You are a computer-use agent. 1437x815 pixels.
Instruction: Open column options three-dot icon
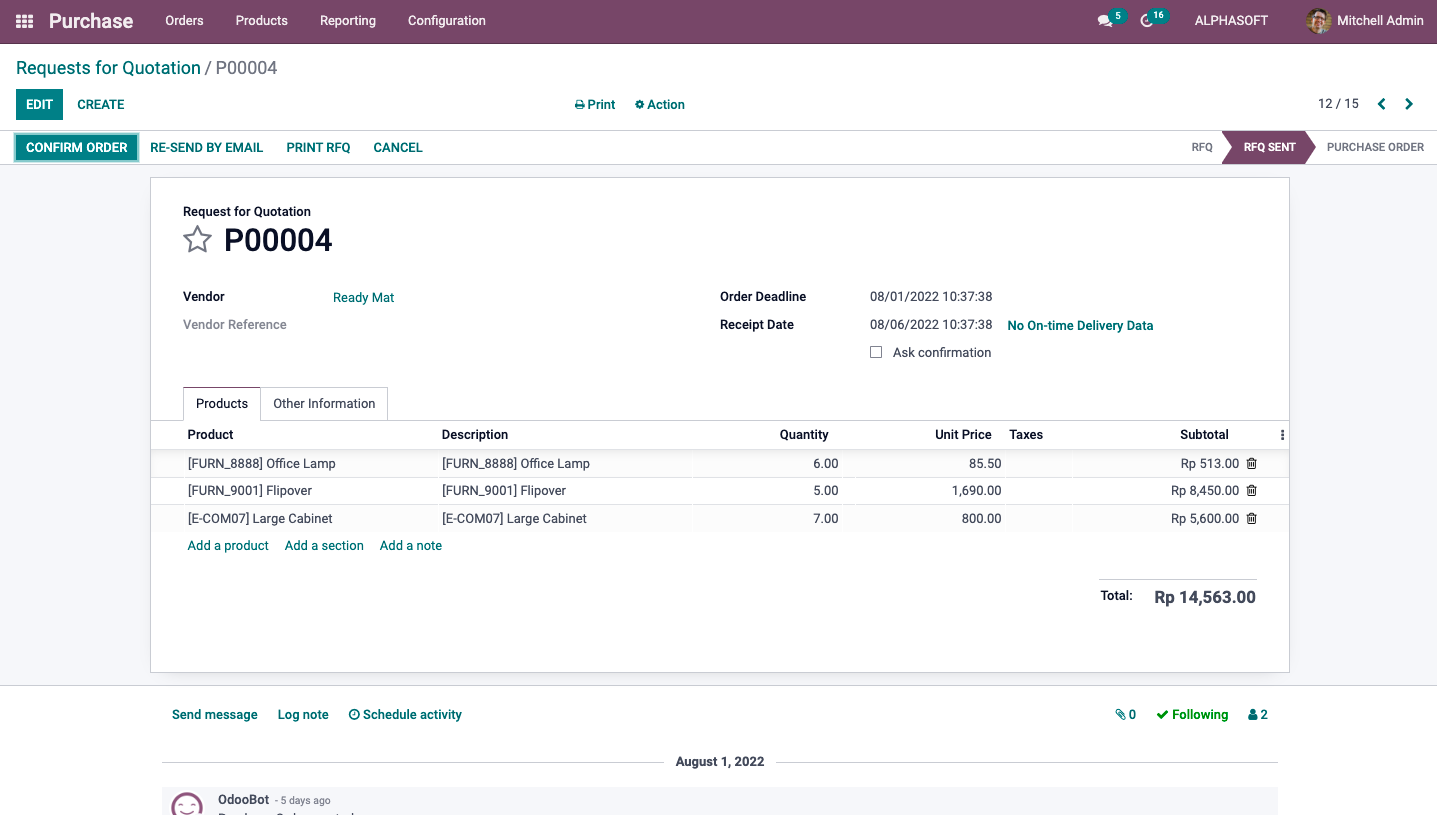[x=1282, y=435]
